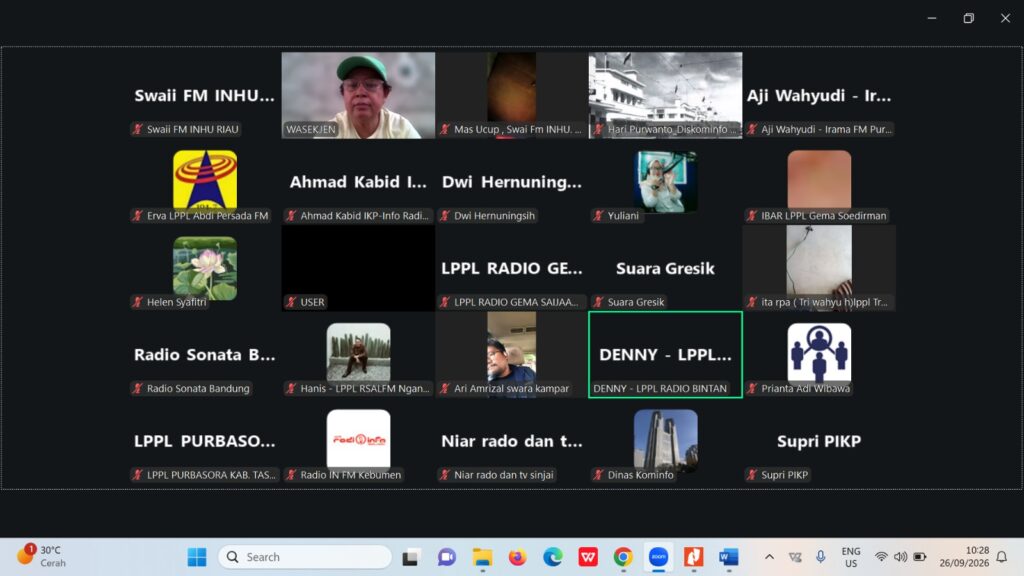
Task: Click the microphone tray icon
Action: [820, 557]
